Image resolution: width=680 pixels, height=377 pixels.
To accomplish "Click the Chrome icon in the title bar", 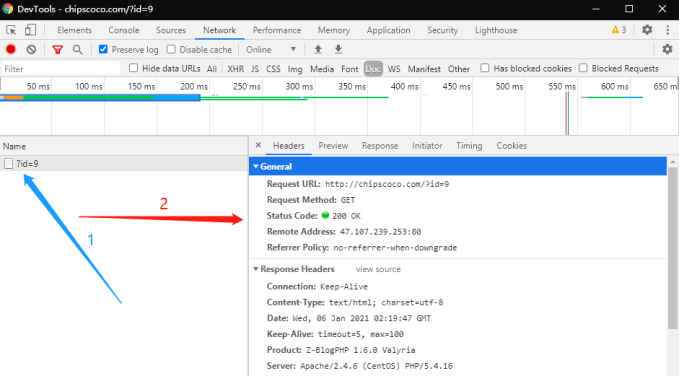I will click(7, 9).
